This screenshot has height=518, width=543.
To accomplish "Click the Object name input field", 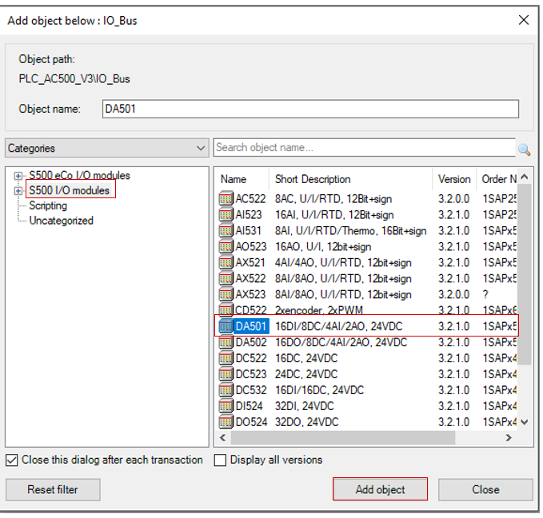I will point(310,109).
